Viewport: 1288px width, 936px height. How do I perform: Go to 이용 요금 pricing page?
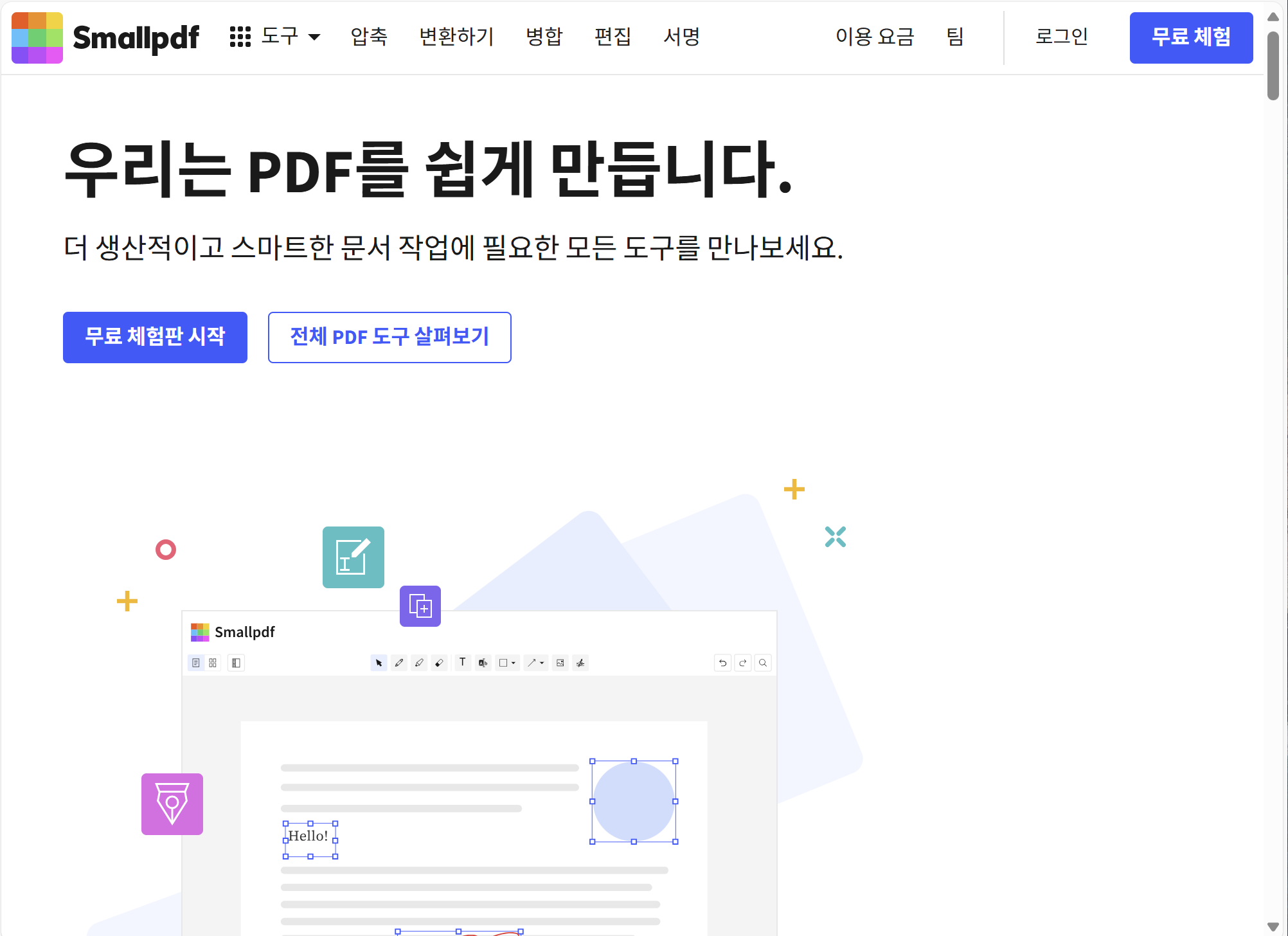[875, 37]
